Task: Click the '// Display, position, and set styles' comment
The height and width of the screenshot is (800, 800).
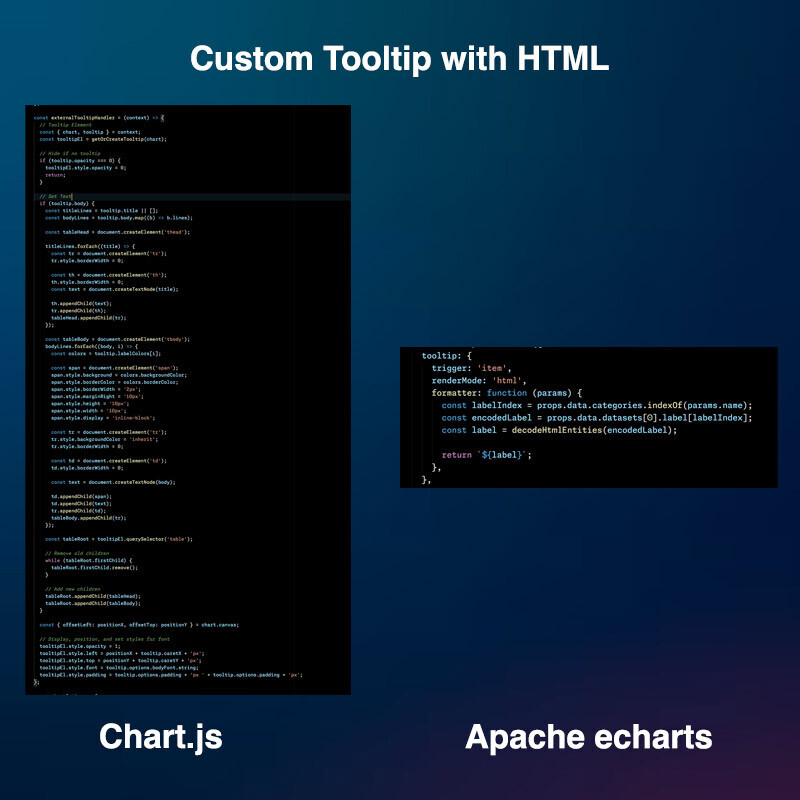Action: coord(105,639)
